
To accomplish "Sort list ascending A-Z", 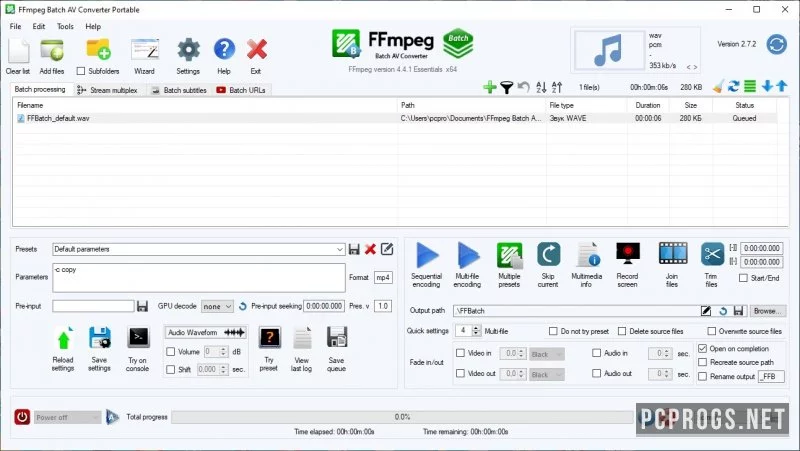I will [541, 87].
